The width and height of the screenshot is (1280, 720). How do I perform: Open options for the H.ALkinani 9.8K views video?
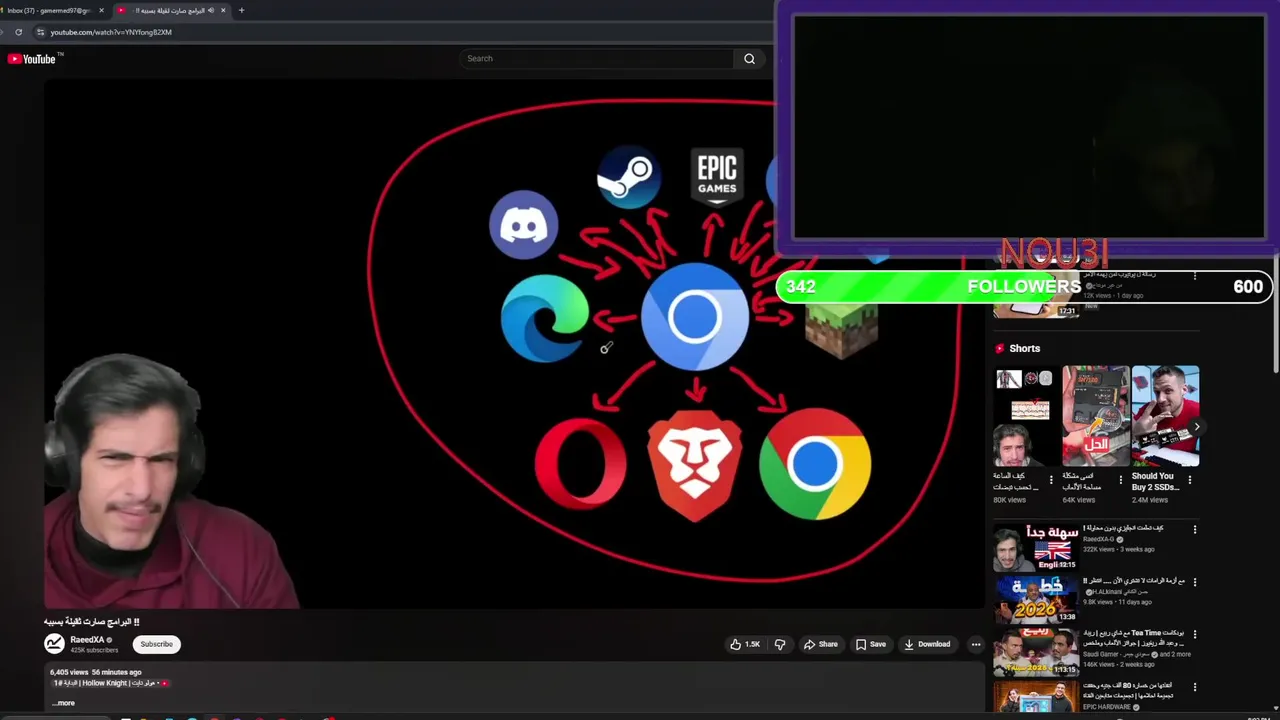pos(1194,583)
